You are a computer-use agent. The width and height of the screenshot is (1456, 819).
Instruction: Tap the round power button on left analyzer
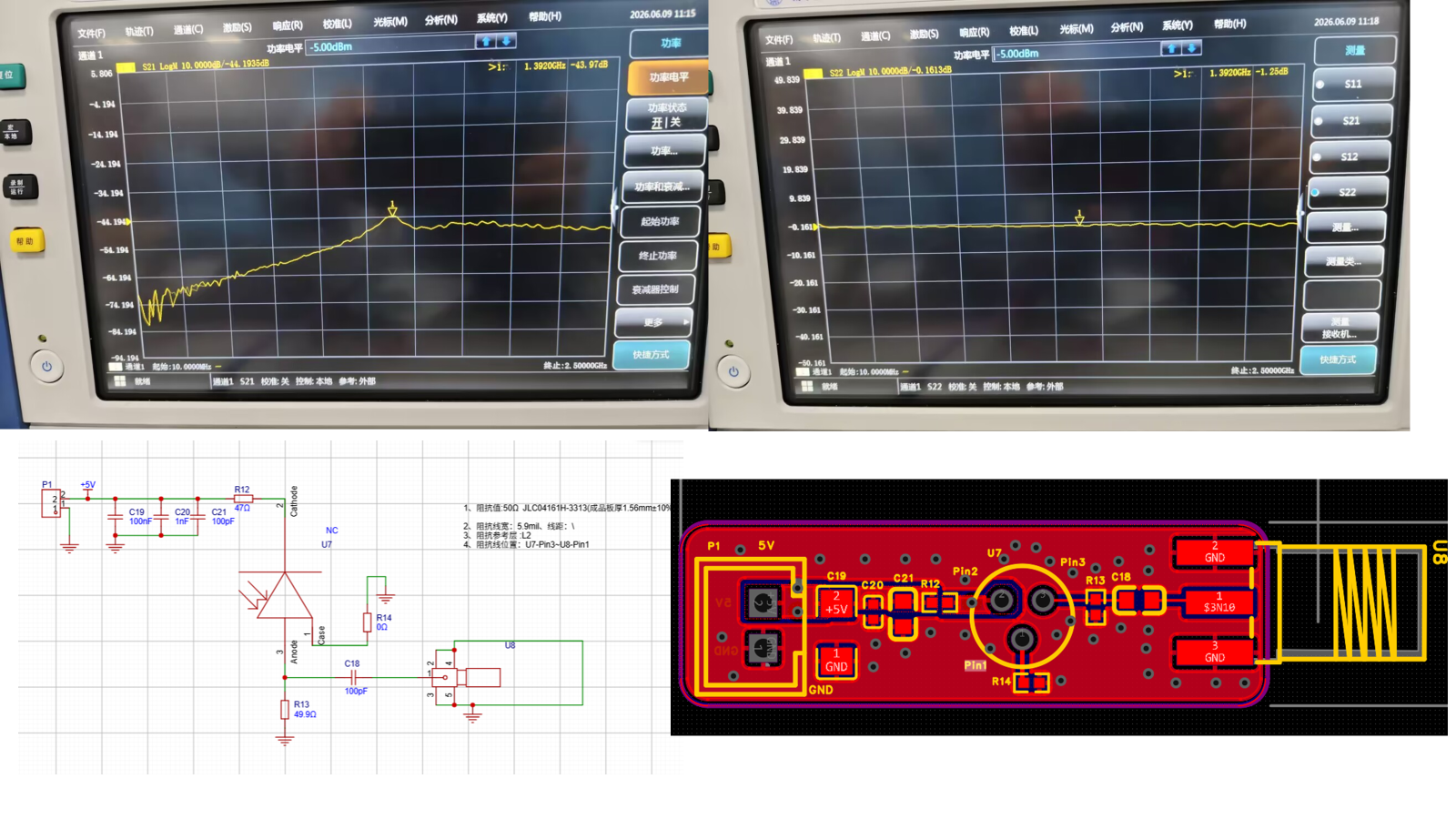coord(46,367)
